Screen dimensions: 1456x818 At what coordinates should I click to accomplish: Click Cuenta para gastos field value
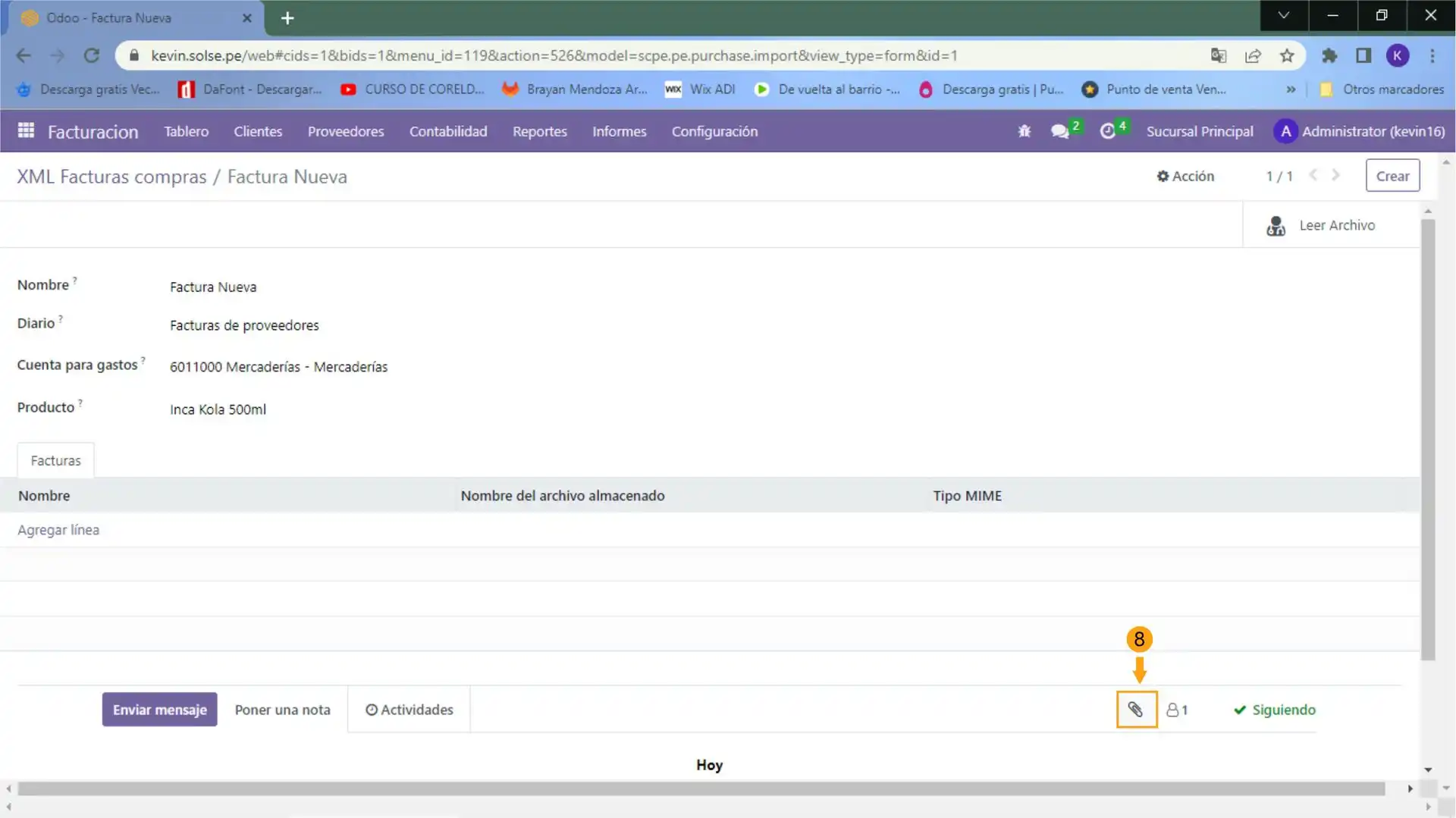pos(278,367)
